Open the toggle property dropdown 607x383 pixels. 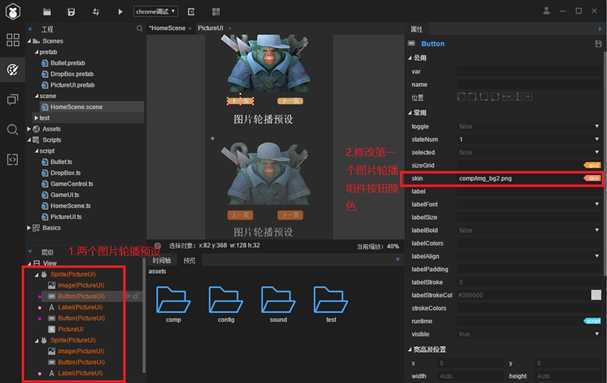597,127
